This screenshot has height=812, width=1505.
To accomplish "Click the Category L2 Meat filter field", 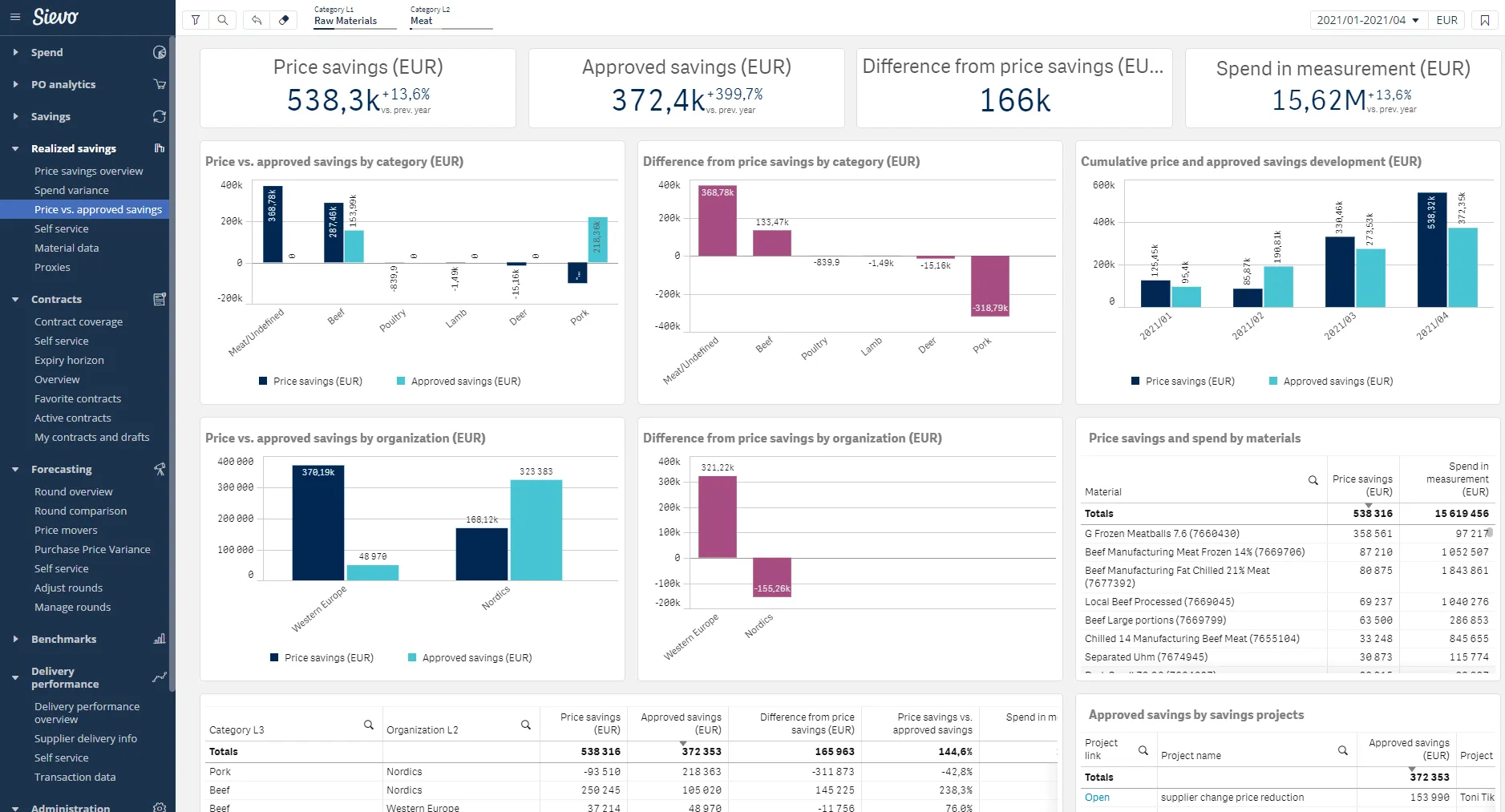I will [451, 20].
